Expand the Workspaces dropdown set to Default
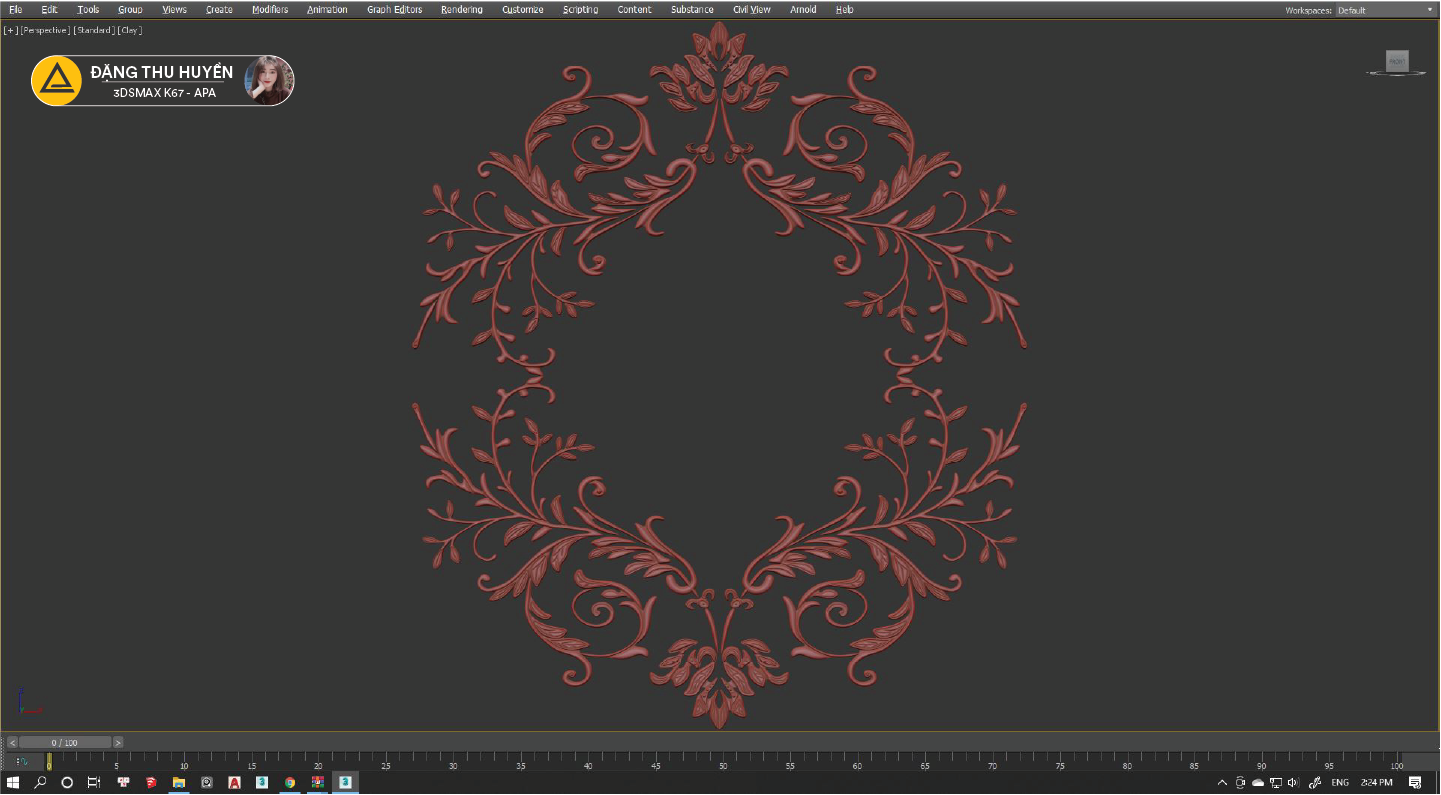 pyautogui.click(x=1385, y=10)
